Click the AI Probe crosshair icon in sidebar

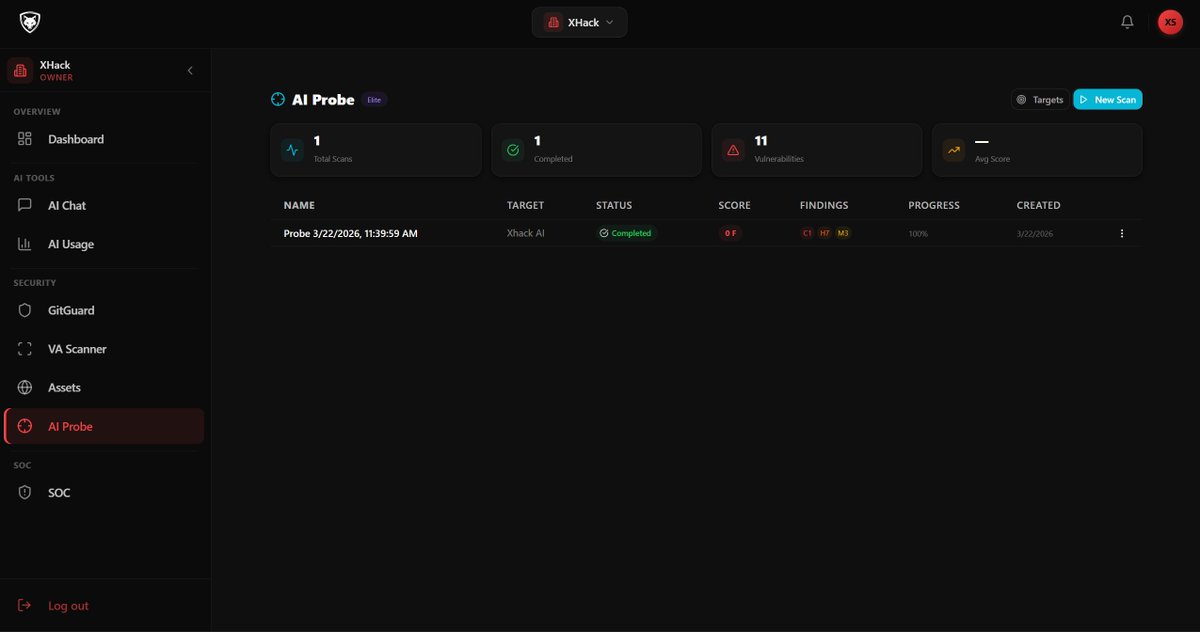25,426
